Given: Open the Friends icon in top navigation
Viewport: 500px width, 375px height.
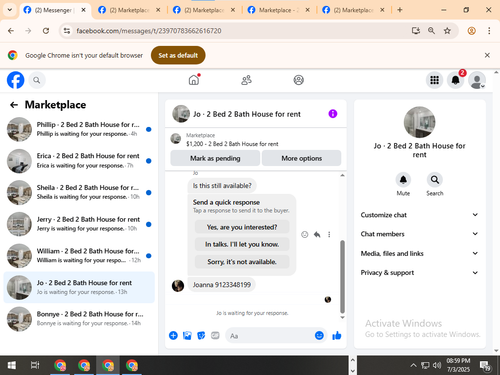Looking at the screenshot, I should pos(246,80).
